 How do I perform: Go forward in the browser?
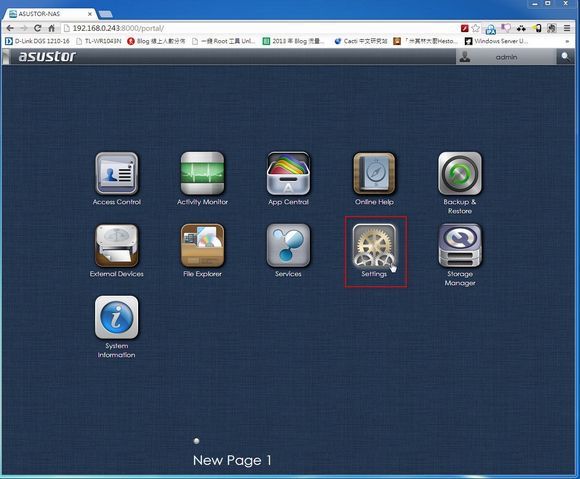click(x=24, y=28)
